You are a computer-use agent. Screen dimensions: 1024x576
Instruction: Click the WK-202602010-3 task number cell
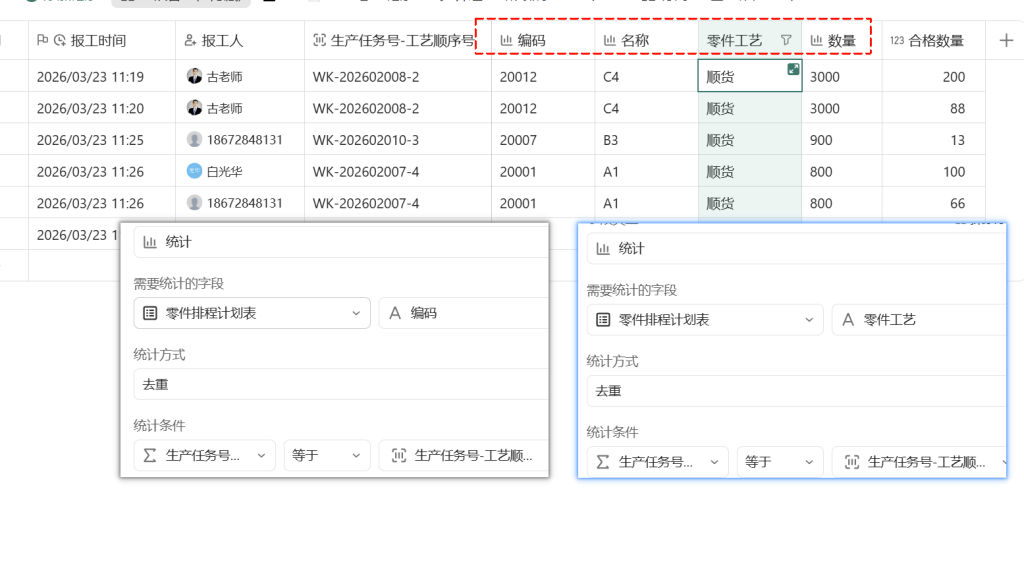tap(398, 140)
